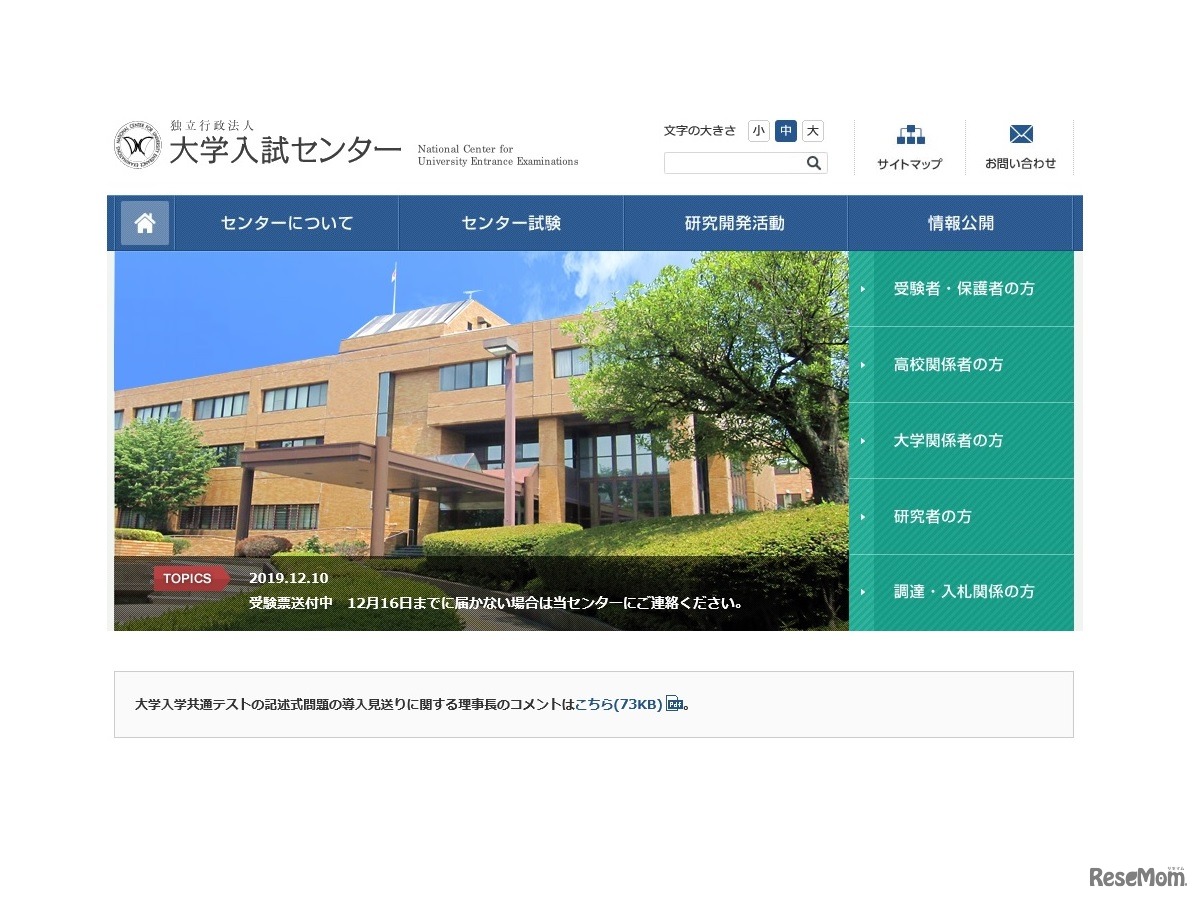Open the サイトマップ sitemap icon
This screenshot has height=900, width=1200.
[910, 134]
